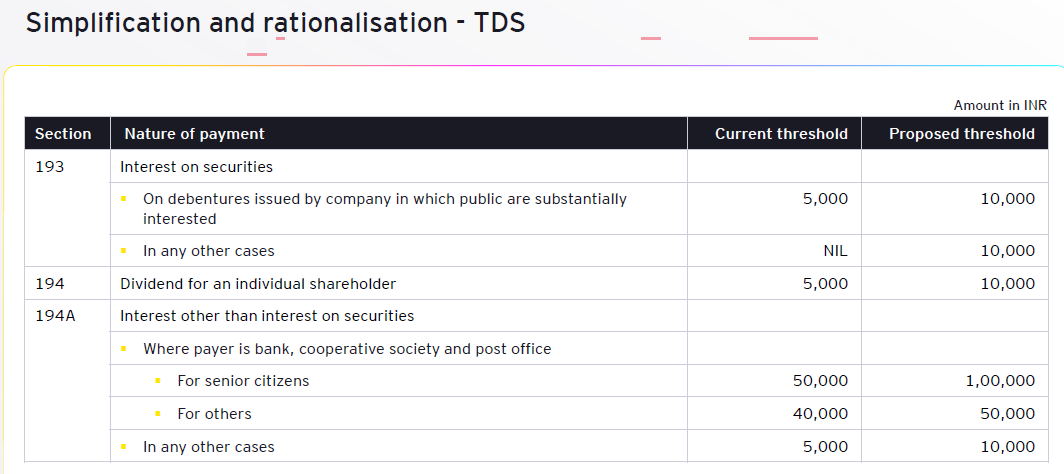Screen dimensions: 1064x474
Task: Click the Simplification and rationalisation title
Action: pyautogui.click(x=275, y=22)
